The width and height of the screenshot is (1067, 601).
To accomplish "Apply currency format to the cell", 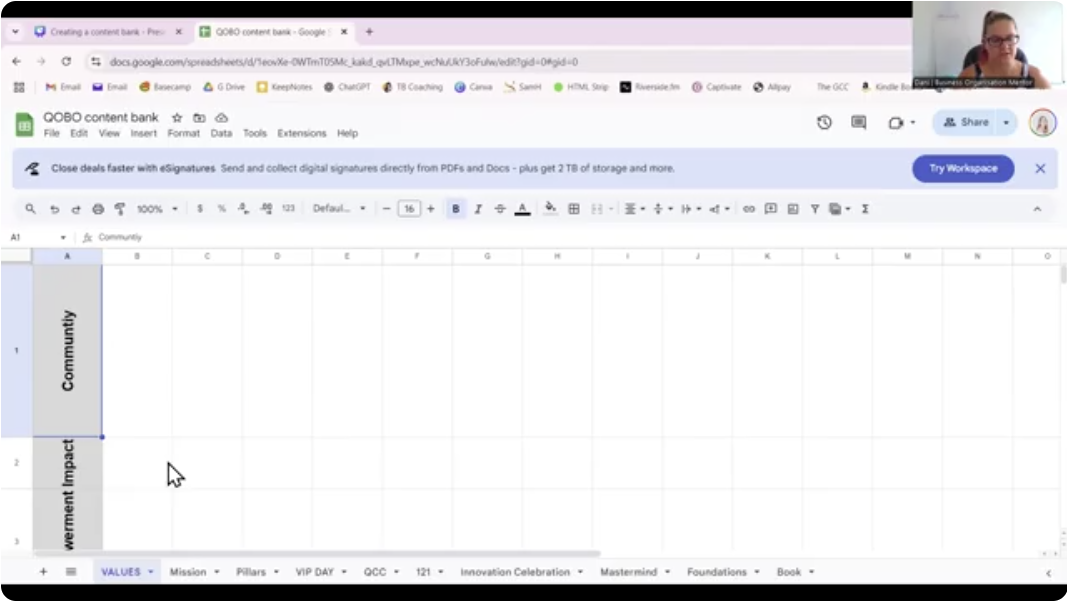I will pos(199,209).
